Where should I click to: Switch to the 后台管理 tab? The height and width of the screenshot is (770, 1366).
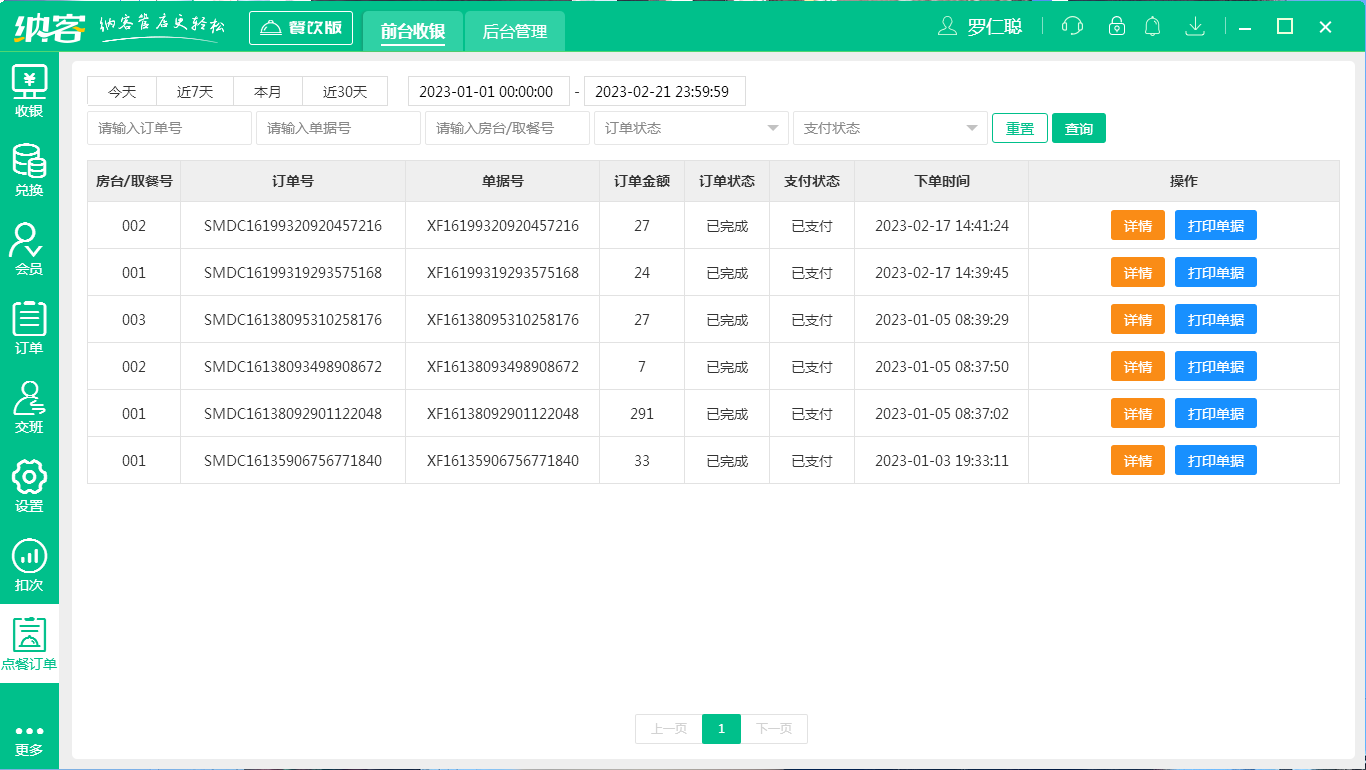(513, 32)
